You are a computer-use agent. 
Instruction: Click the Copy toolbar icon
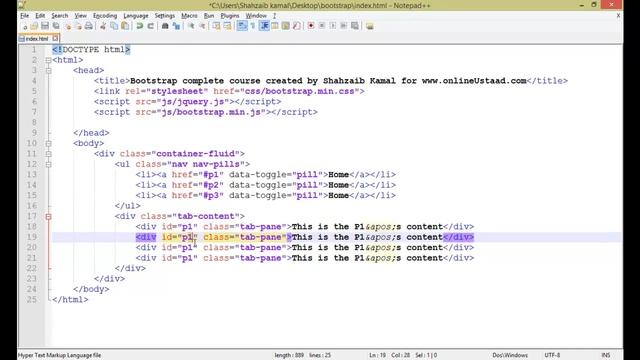point(114,26)
